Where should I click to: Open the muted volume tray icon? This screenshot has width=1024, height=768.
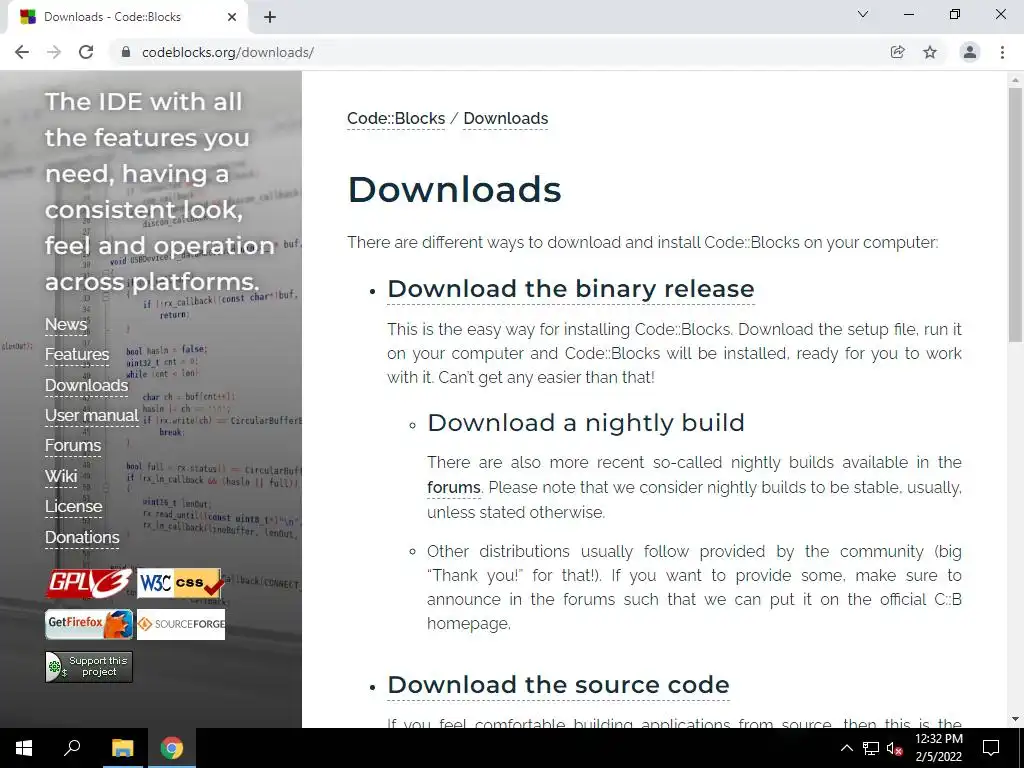click(895, 748)
